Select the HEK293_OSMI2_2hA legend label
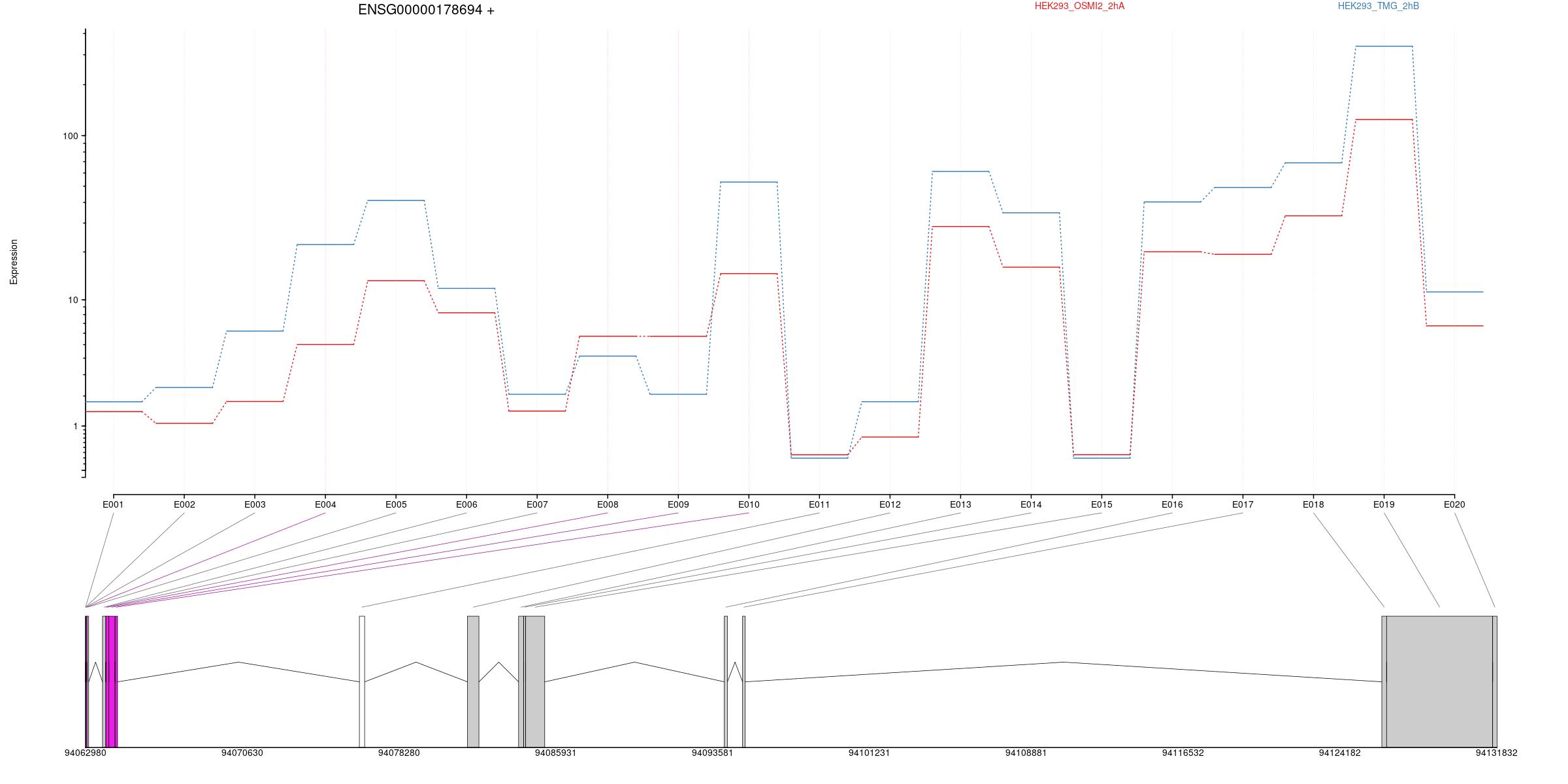The image size is (1568, 784). [1079, 6]
